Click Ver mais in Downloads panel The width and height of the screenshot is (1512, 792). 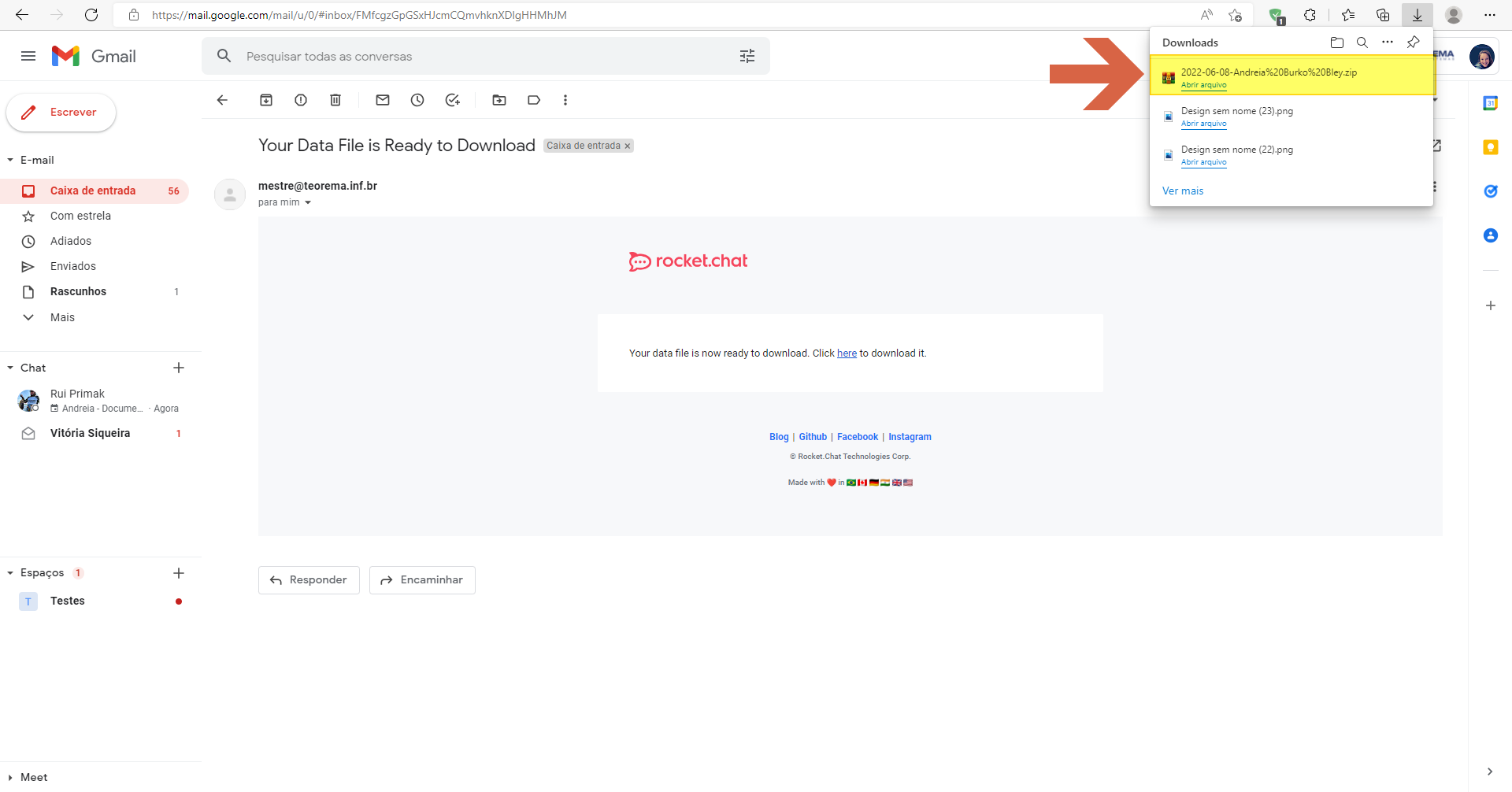pyautogui.click(x=1183, y=191)
